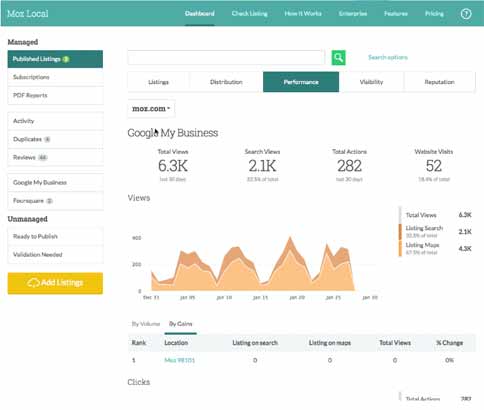Image resolution: width=484 pixels, height=410 pixels.
Task: Click into the listing search field
Action: 226,58
